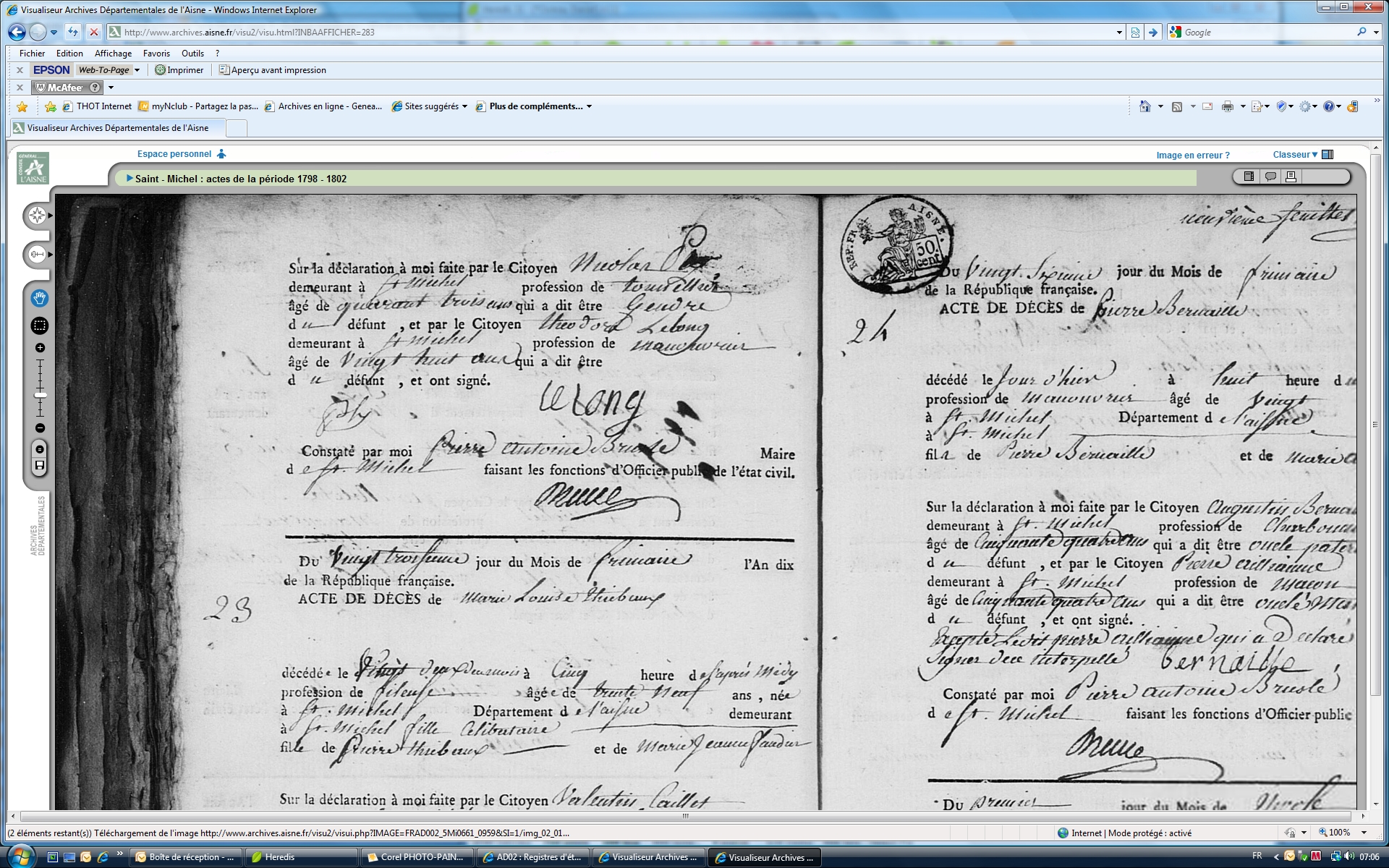Image resolution: width=1389 pixels, height=868 pixels.
Task: Select the rectangular zone selection tool
Action: coord(40,325)
